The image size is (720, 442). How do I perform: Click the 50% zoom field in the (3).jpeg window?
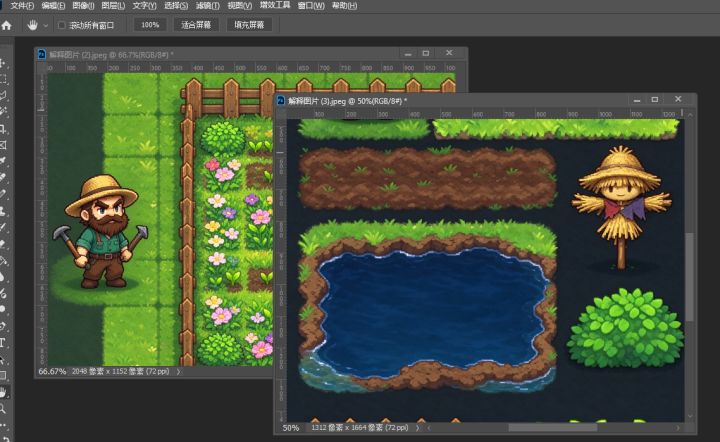(x=291, y=428)
